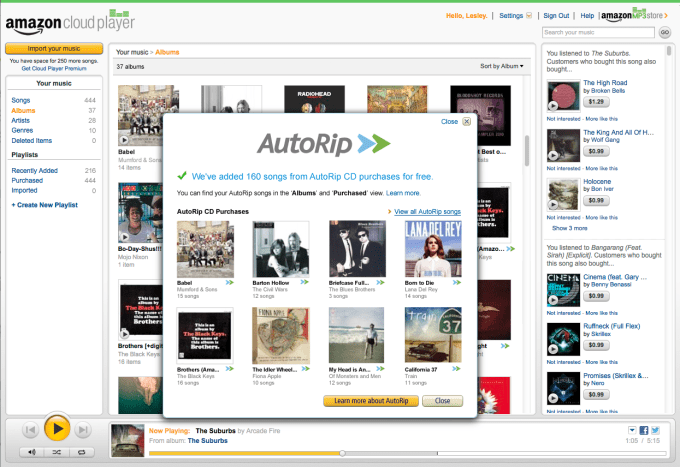Image resolution: width=680 pixels, height=467 pixels.
Task: Open California 37 album cover thumbnail
Action: [433, 335]
